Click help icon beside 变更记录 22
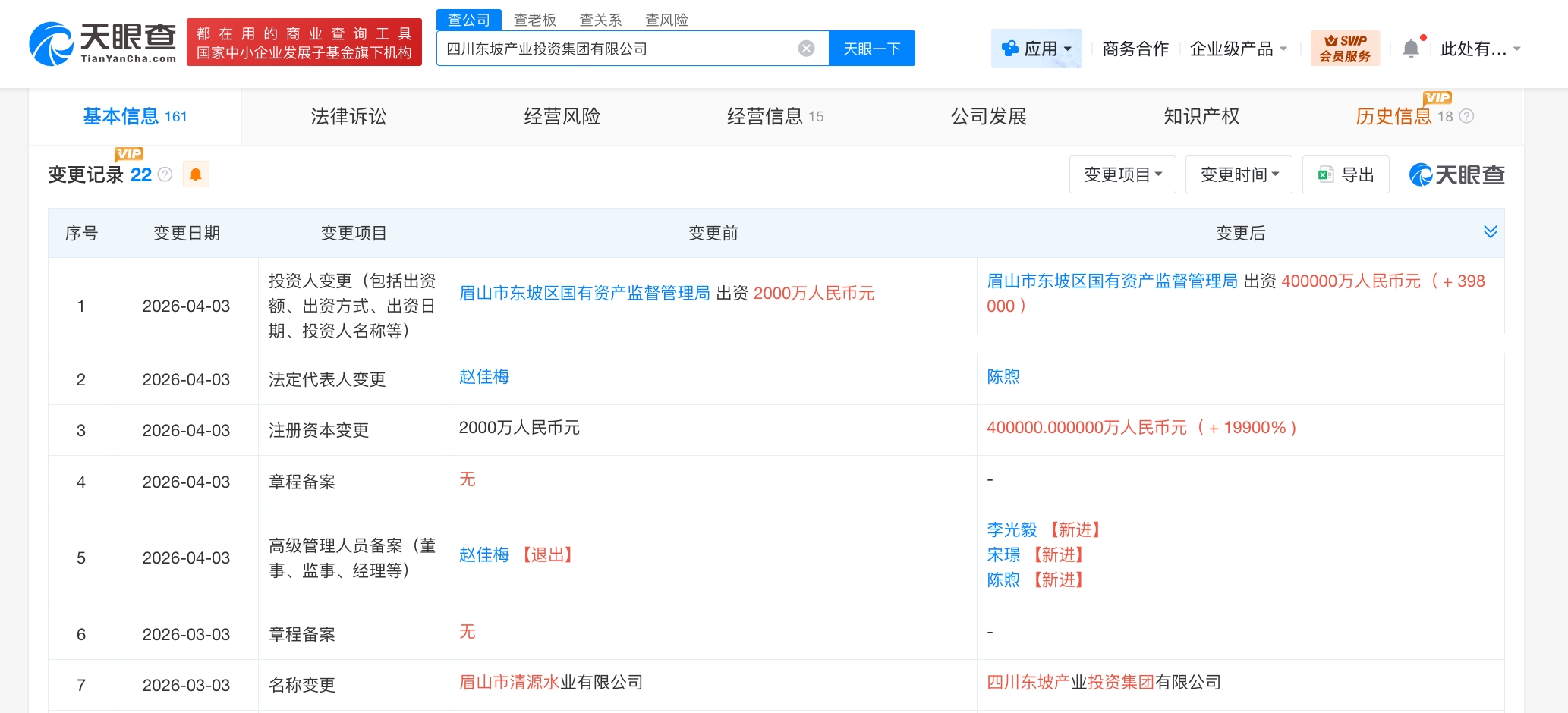The height and width of the screenshot is (713, 1568). [165, 174]
